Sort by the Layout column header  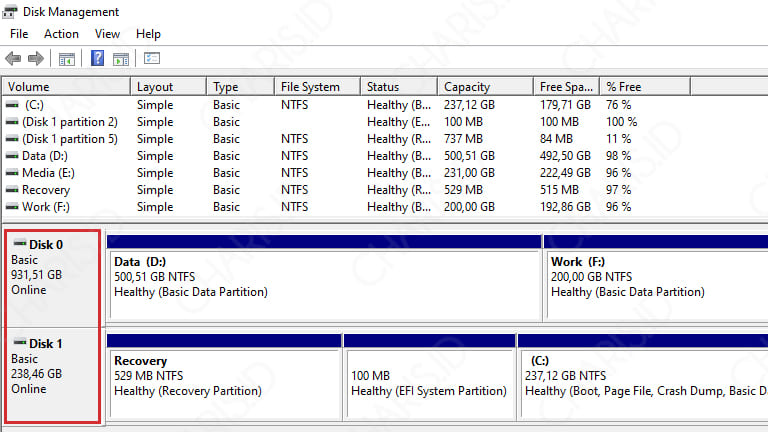(168, 87)
